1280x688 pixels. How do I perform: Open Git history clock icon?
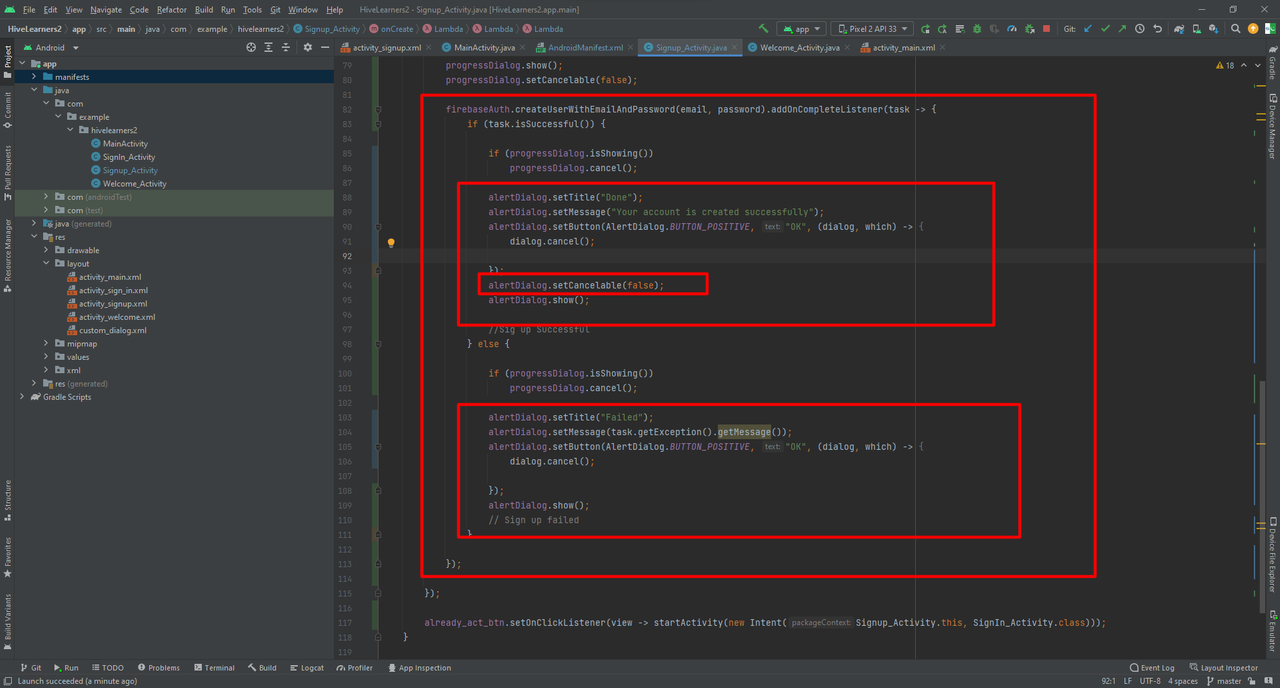1140,29
